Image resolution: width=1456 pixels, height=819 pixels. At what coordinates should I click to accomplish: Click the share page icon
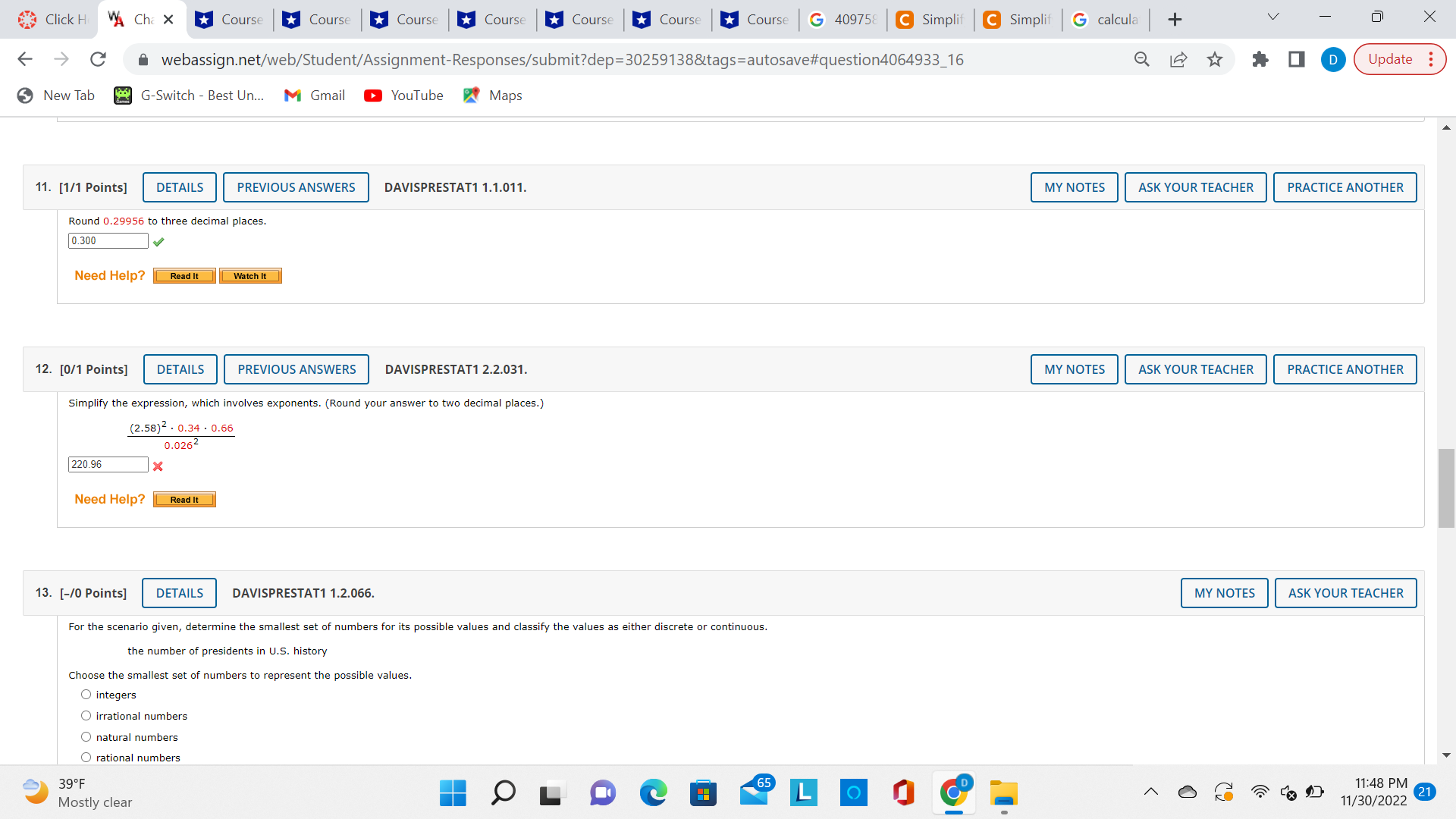[1178, 59]
